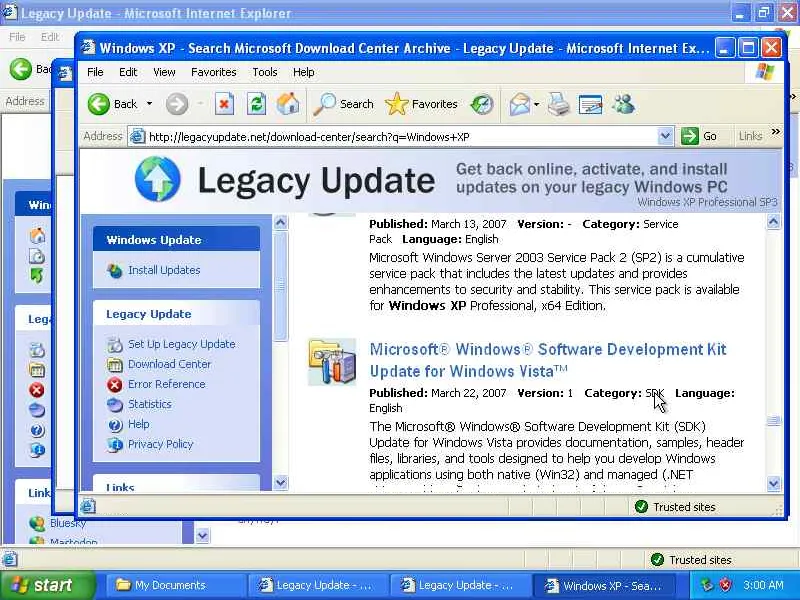800x600 pixels.
Task: Click the Edit page toolbar icon
Action: pos(590,104)
